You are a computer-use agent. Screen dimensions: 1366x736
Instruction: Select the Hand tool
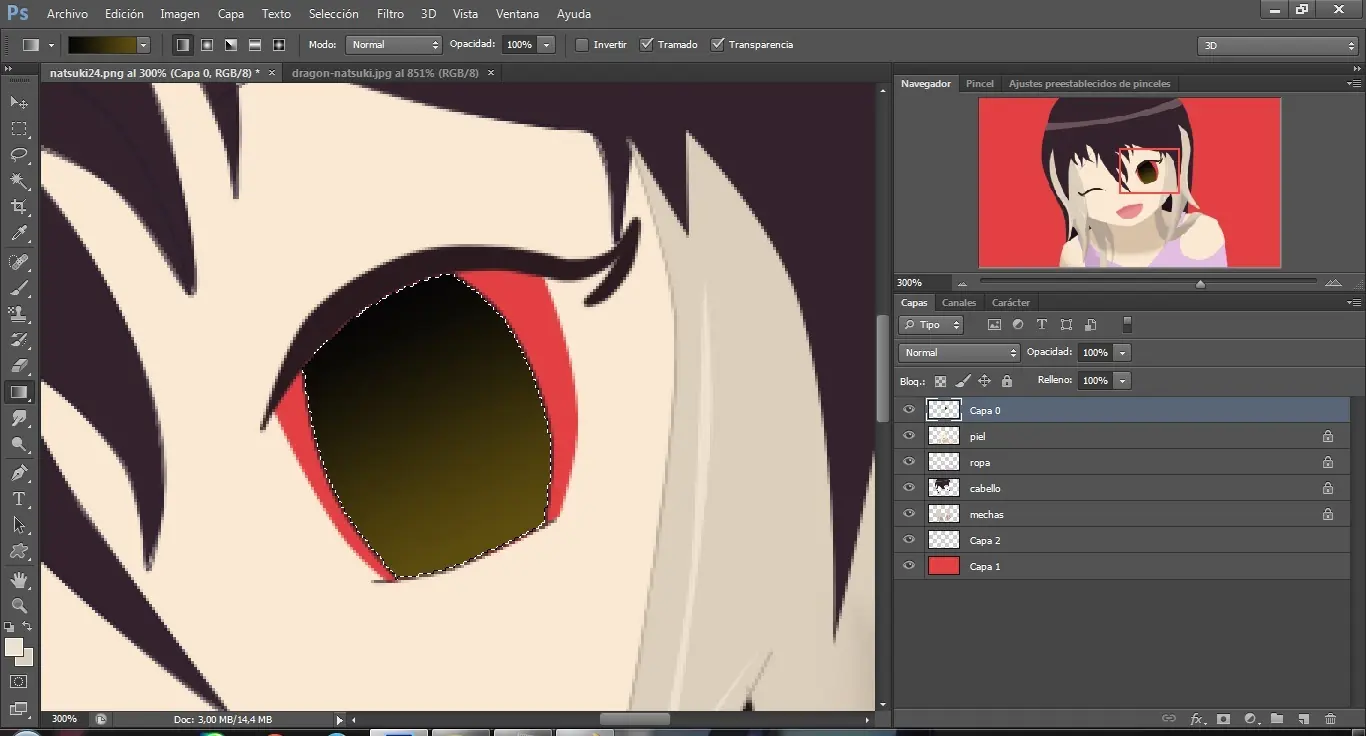[x=19, y=579]
